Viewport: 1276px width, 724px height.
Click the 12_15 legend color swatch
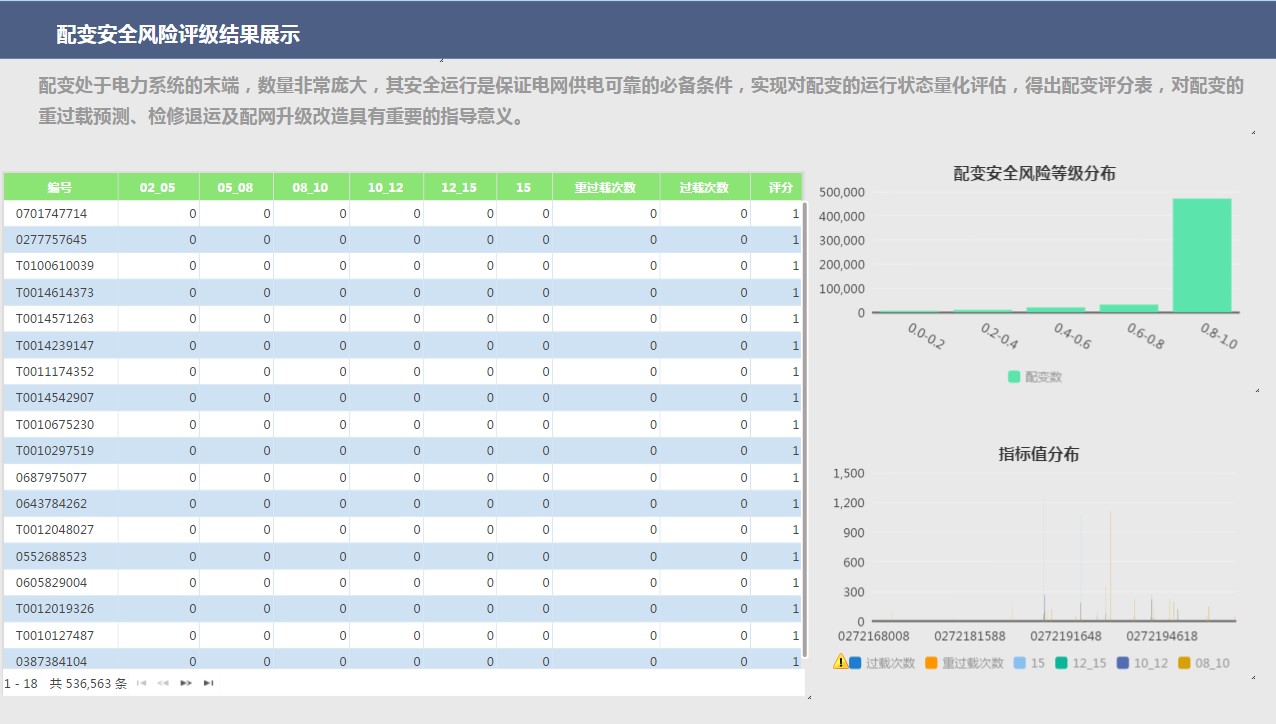(1063, 663)
